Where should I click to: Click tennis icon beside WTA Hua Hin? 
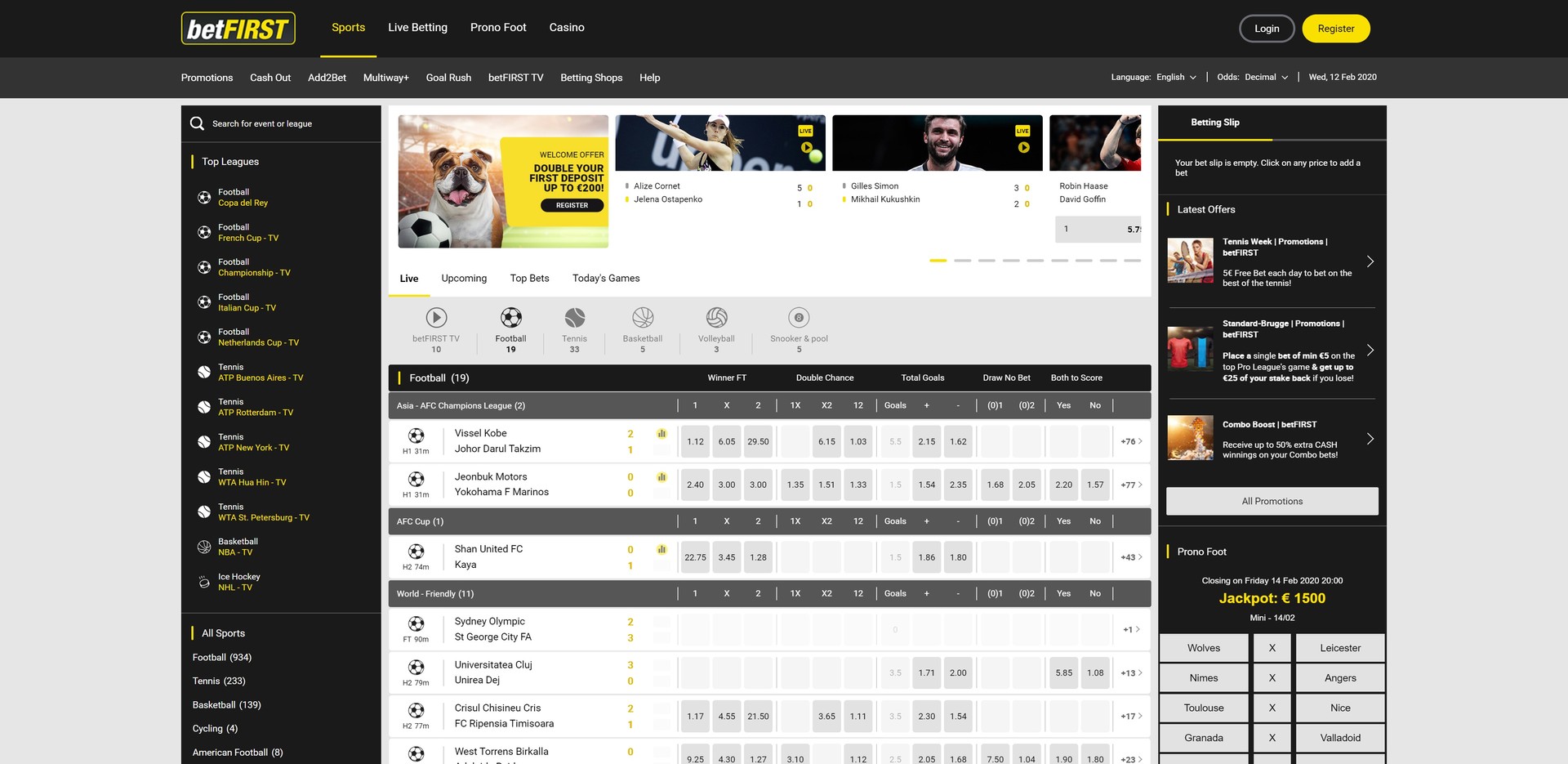(x=204, y=476)
